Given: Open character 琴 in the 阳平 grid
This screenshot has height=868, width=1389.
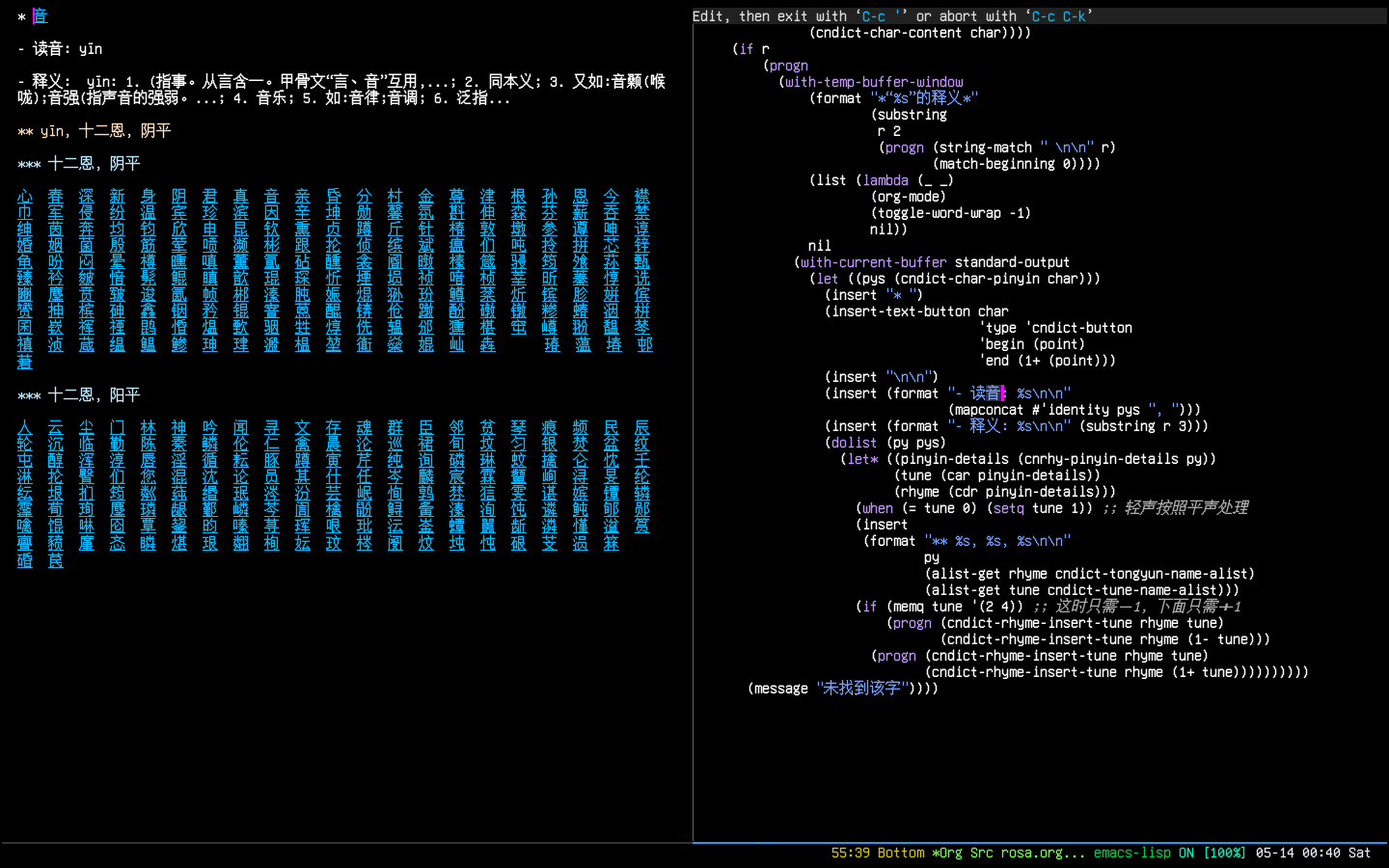Looking at the screenshot, I should pos(519,427).
